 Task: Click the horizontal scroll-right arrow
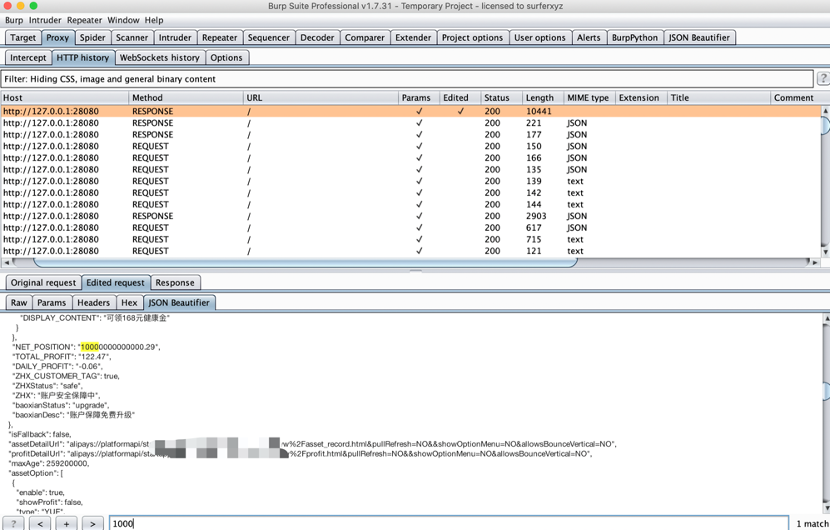pos(815,262)
